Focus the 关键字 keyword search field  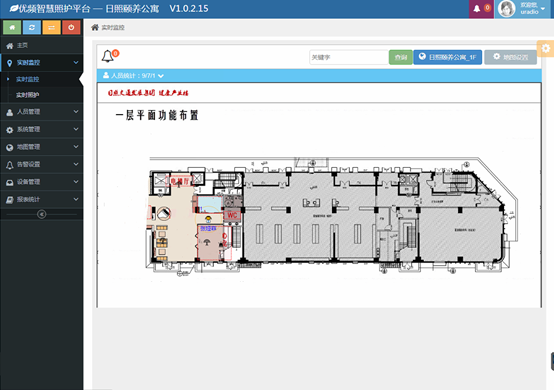349,57
